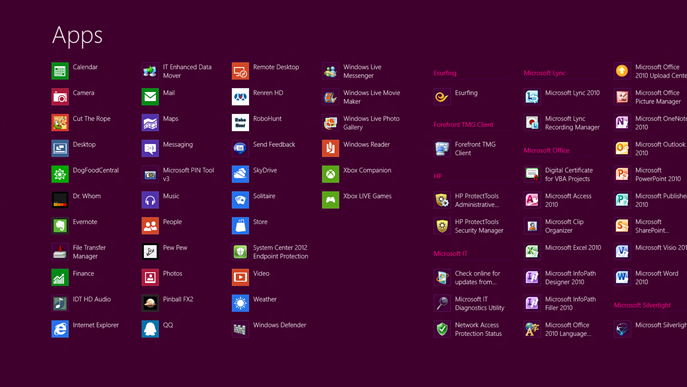Launch Microsoft PowerPoint 2010 icon
The image size is (687, 387).
623,174
